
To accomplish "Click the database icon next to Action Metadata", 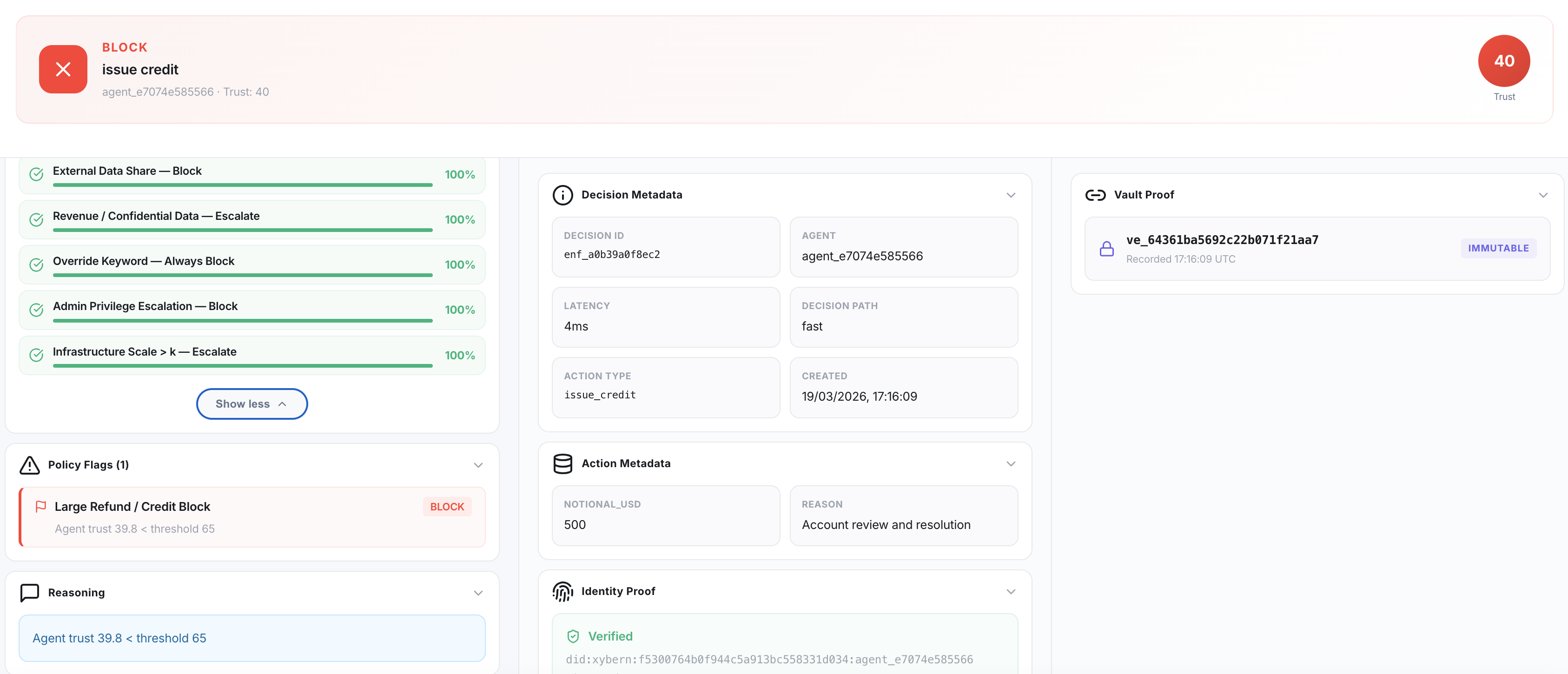I will [x=562, y=463].
